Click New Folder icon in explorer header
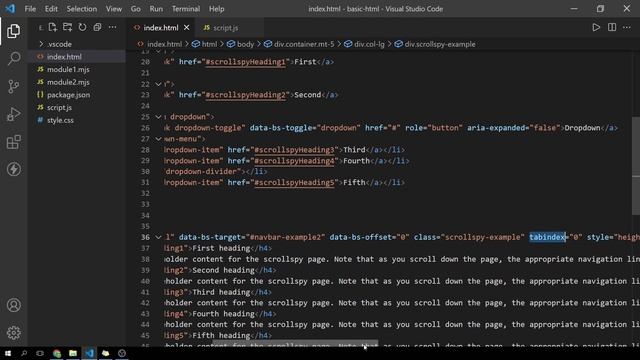 click(x=67, y=27)
